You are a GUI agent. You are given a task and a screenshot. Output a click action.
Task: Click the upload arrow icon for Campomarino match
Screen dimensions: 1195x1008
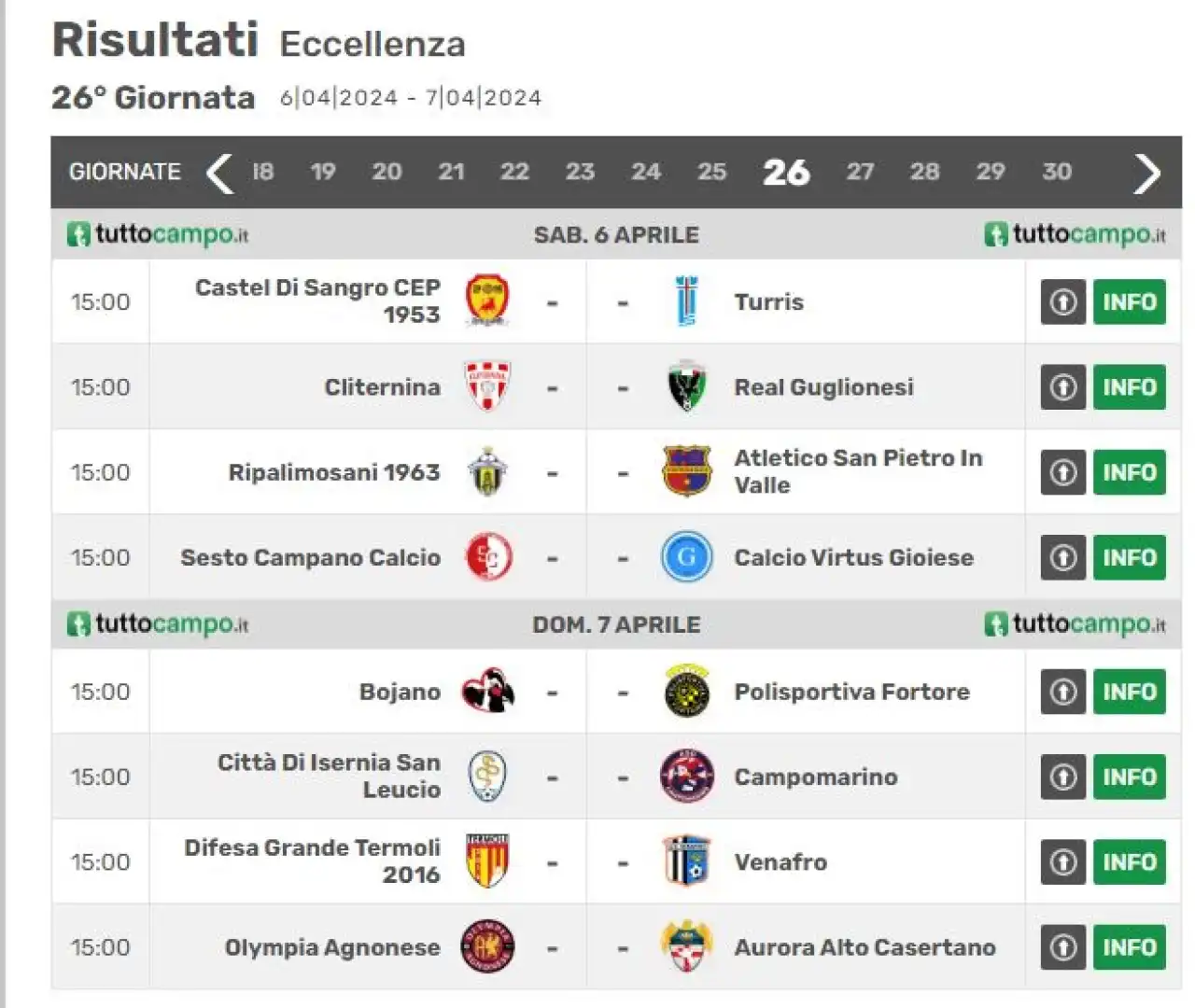coord(1063,777)
